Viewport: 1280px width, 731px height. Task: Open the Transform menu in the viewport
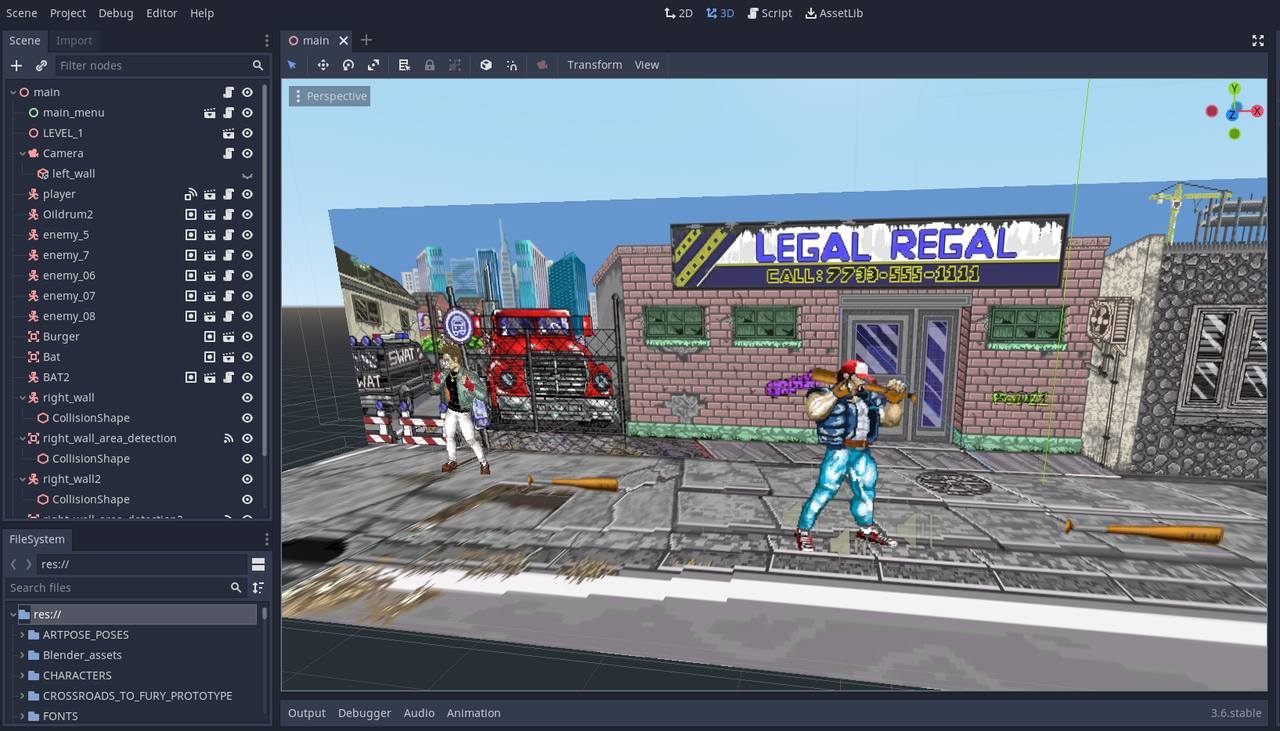click(594, 64)
